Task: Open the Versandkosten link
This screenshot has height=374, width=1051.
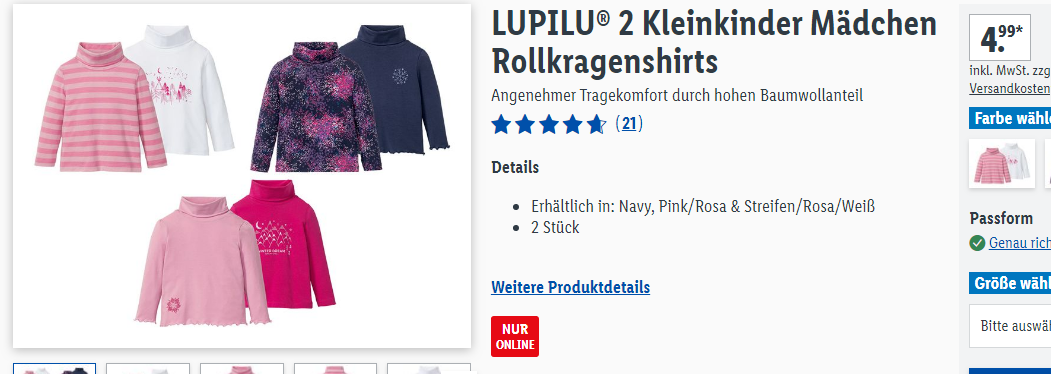Action: (x=1010, y=88)
